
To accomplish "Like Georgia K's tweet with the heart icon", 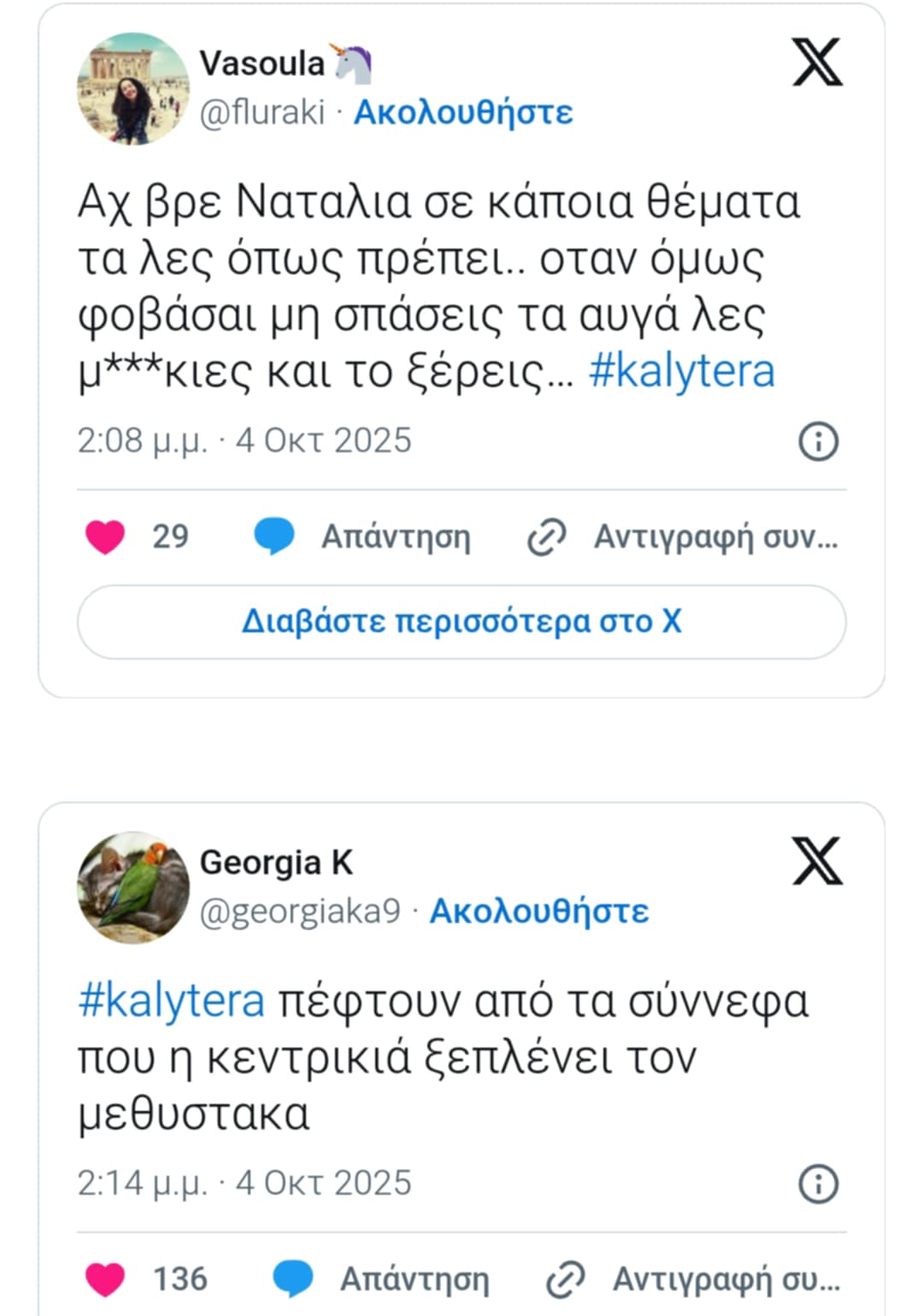I will pos(106,1279).
